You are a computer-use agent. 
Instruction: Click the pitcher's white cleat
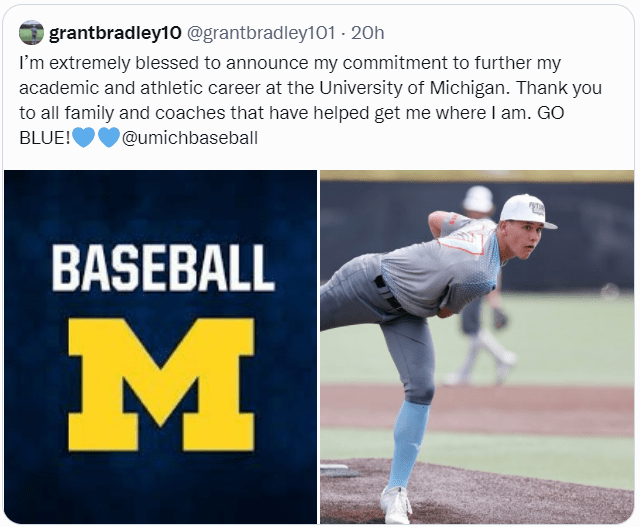396,504
